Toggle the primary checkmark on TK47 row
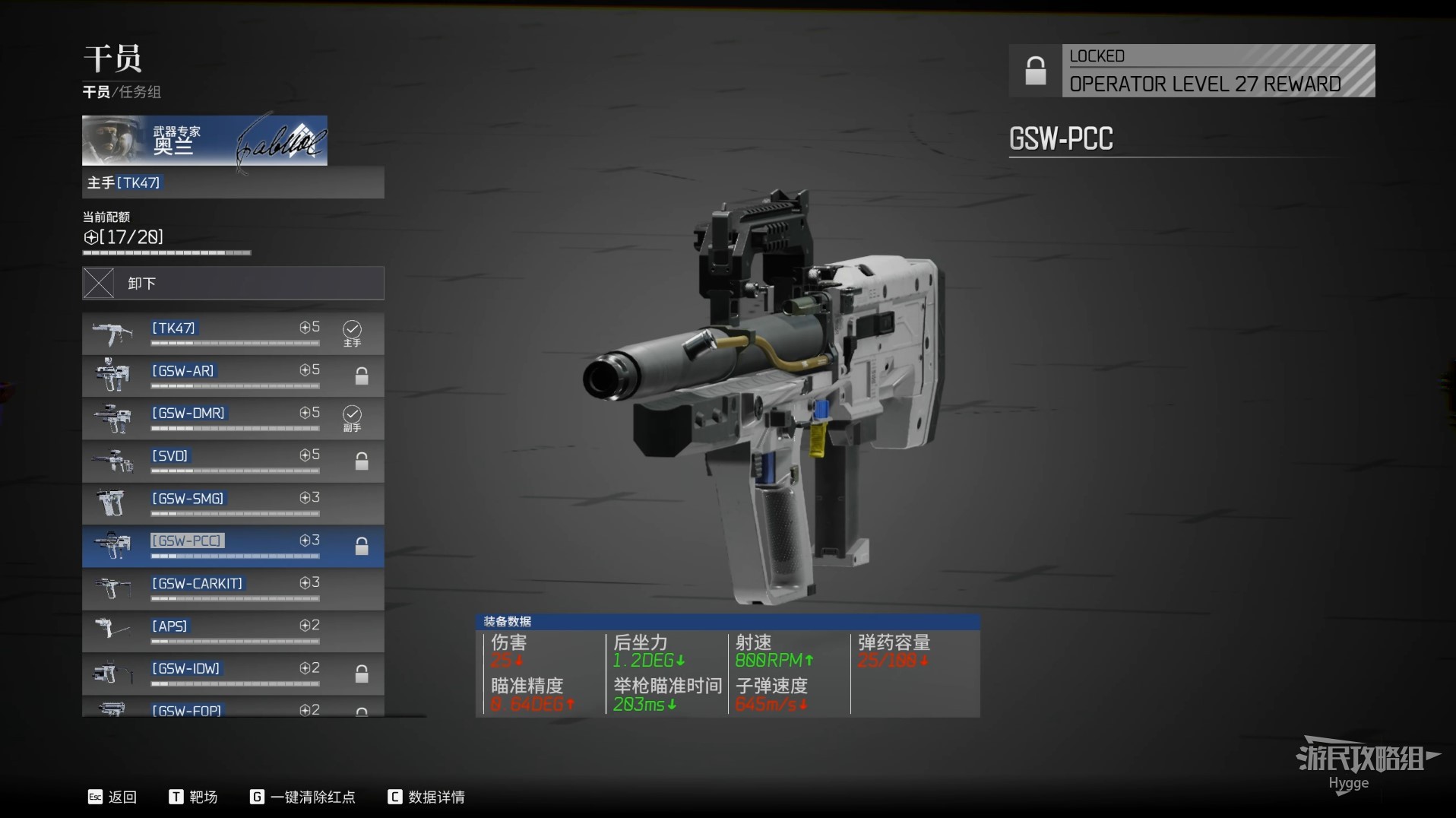Screen dimensions: 1456x818 pyautogui.click(x=352, y=329)
